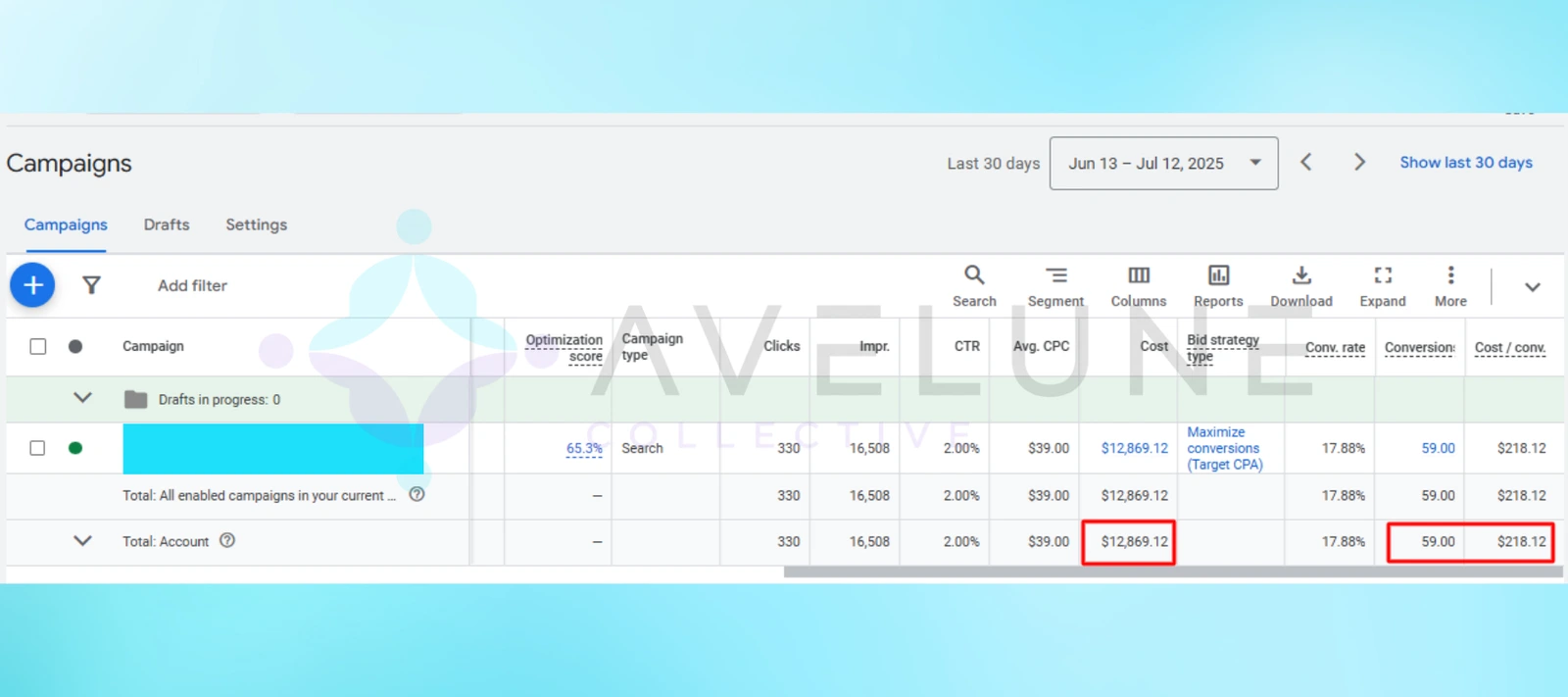Click the gray status header dot
The height and width of the screenshot is (697, 1568).
click(x=75, y=346)
